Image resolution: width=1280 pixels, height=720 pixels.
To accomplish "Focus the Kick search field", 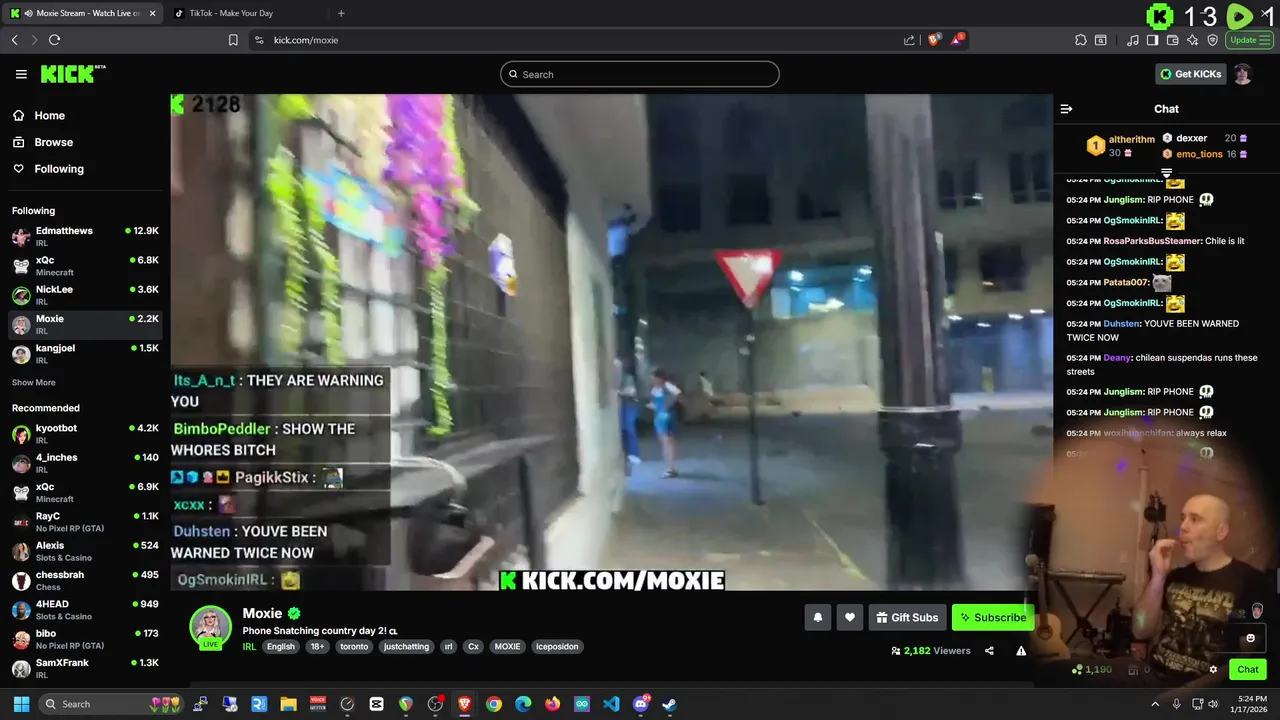I will pyautogui.click(x=640, y=74).
